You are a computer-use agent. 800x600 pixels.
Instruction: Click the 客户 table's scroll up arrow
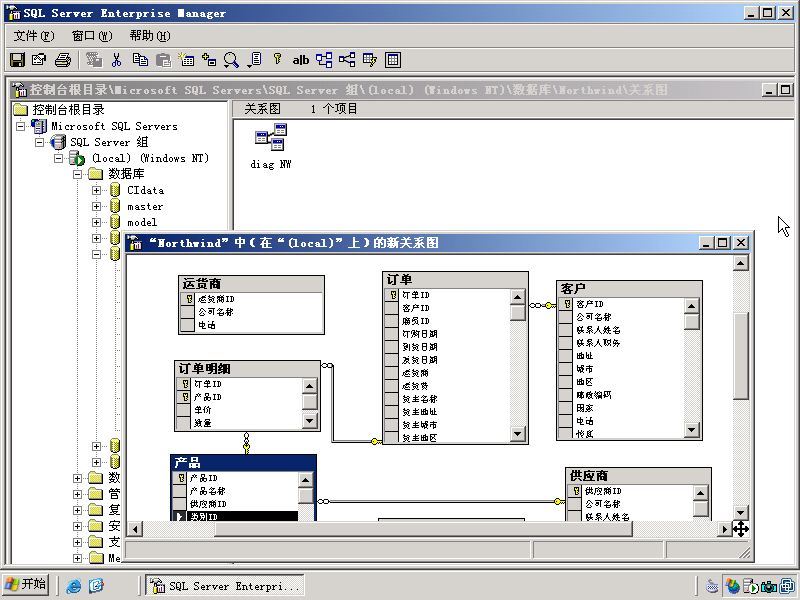(x=691, y=306)
